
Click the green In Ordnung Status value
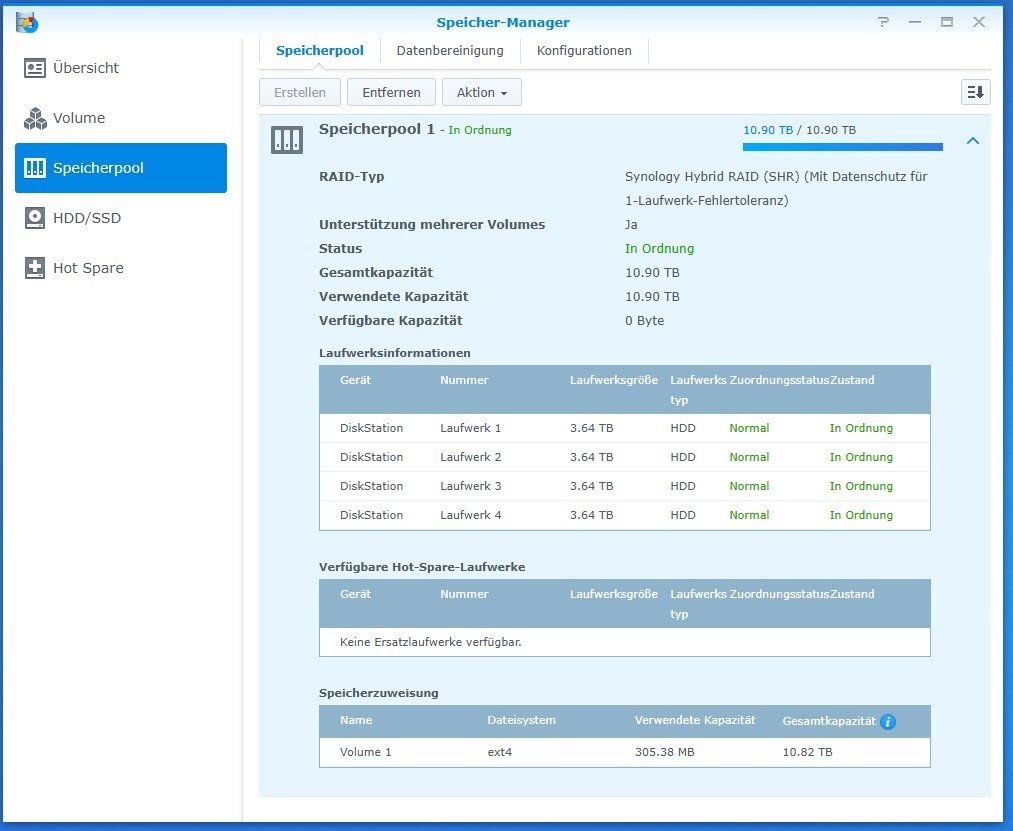660,249
